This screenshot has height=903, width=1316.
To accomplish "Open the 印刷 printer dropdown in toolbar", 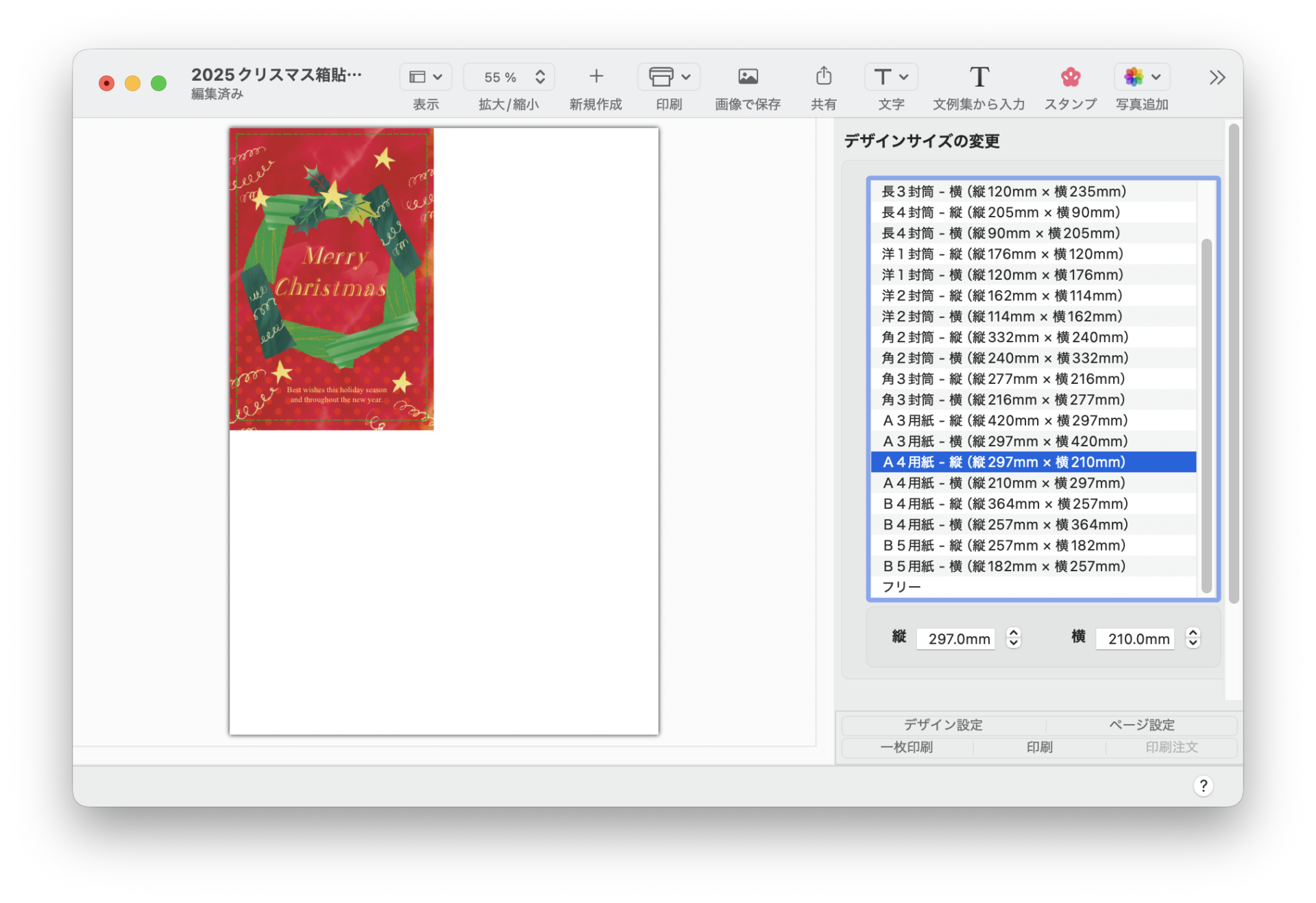I will [x=668, y=77].
